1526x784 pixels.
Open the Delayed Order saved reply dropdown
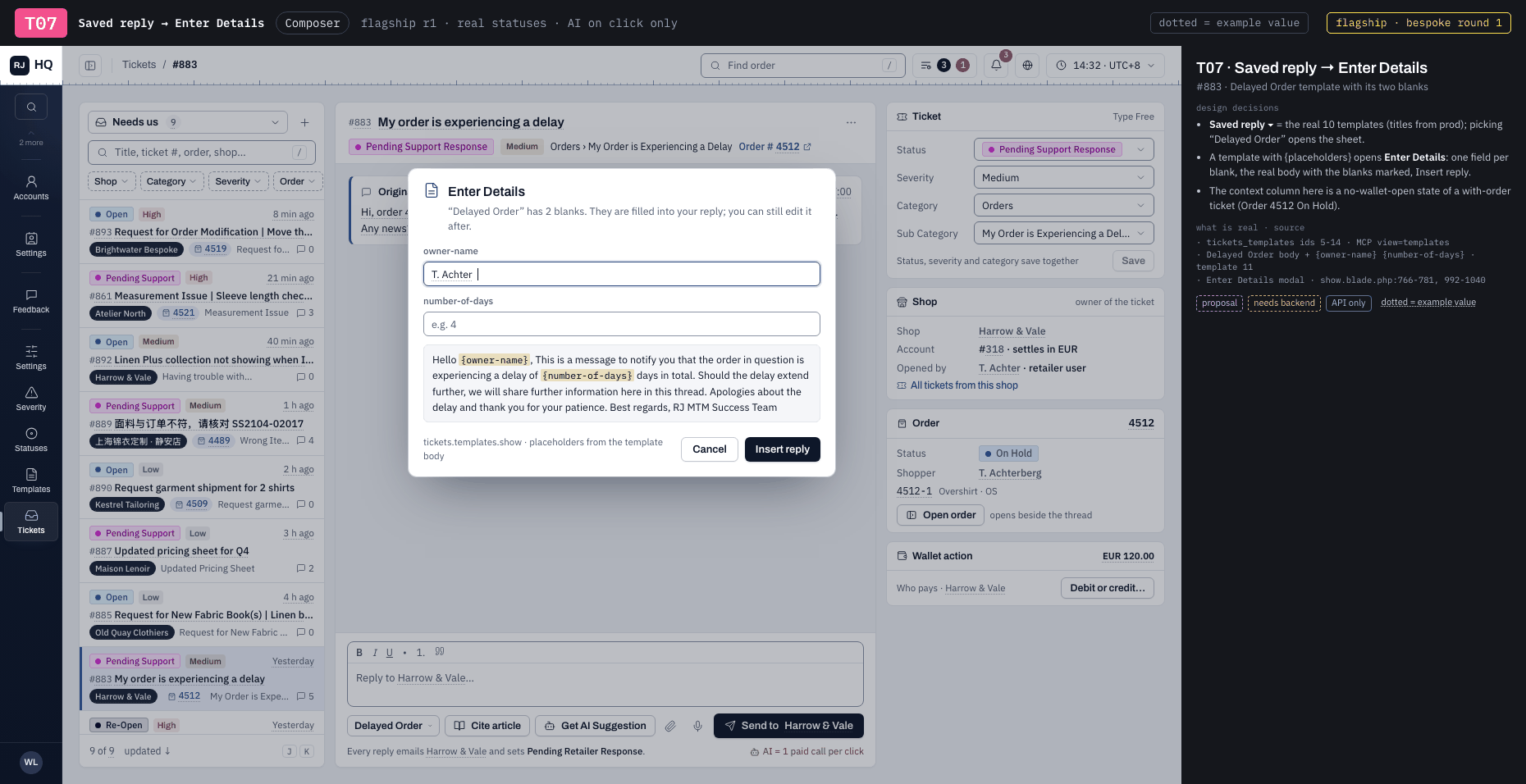[x=393, y=726]
